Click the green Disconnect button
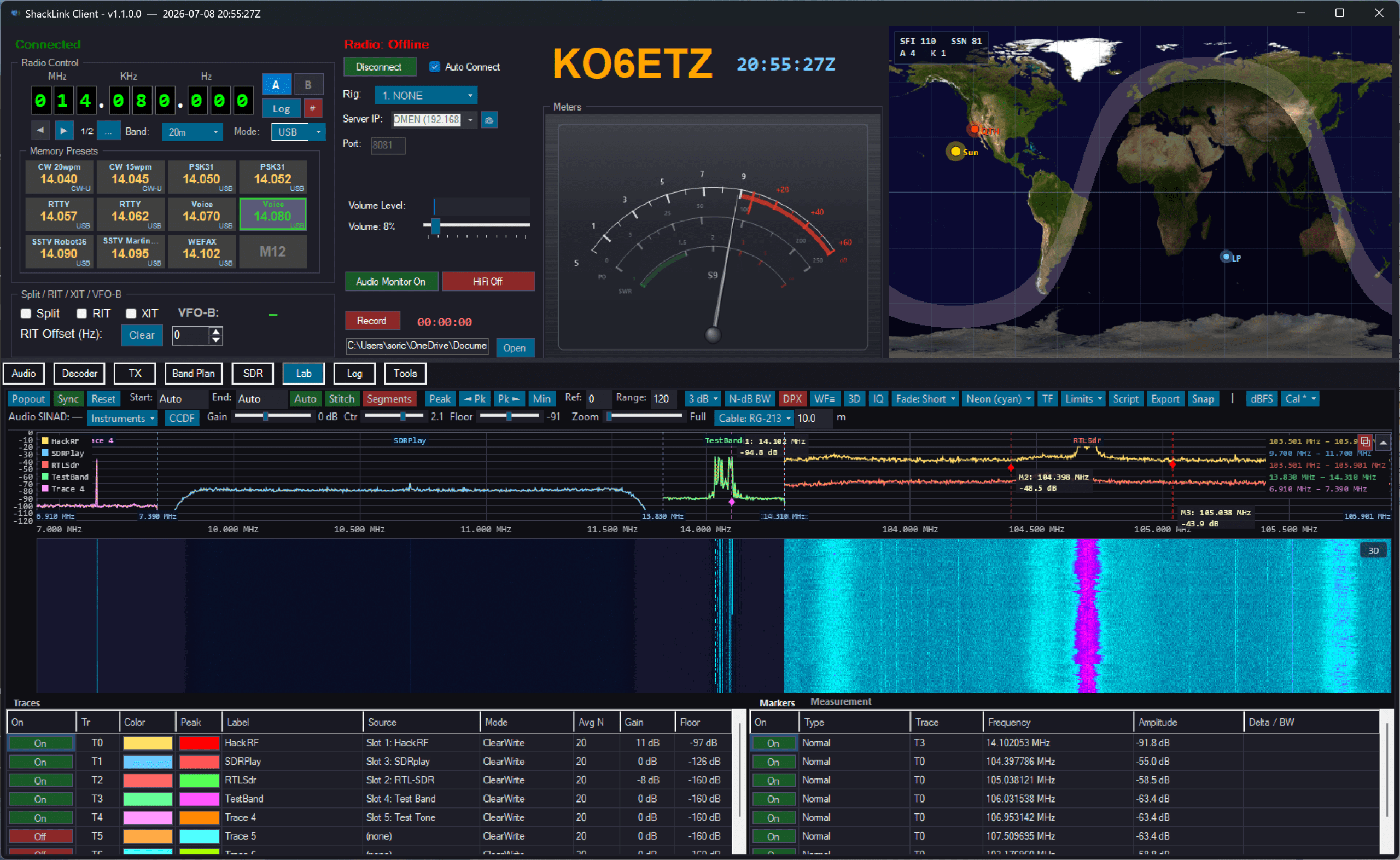Screen dimensions: 1400x860 click(379, 67)
